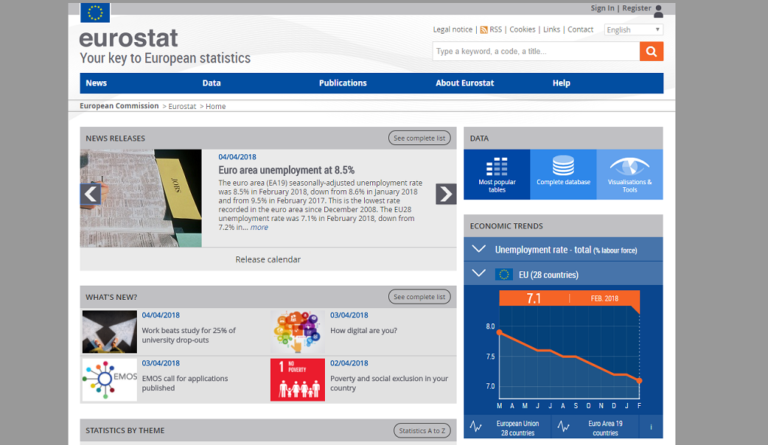Viewport: 768px width, 445px height.
Task: Open the About Eurostat menu
Action: coord(465,83)
